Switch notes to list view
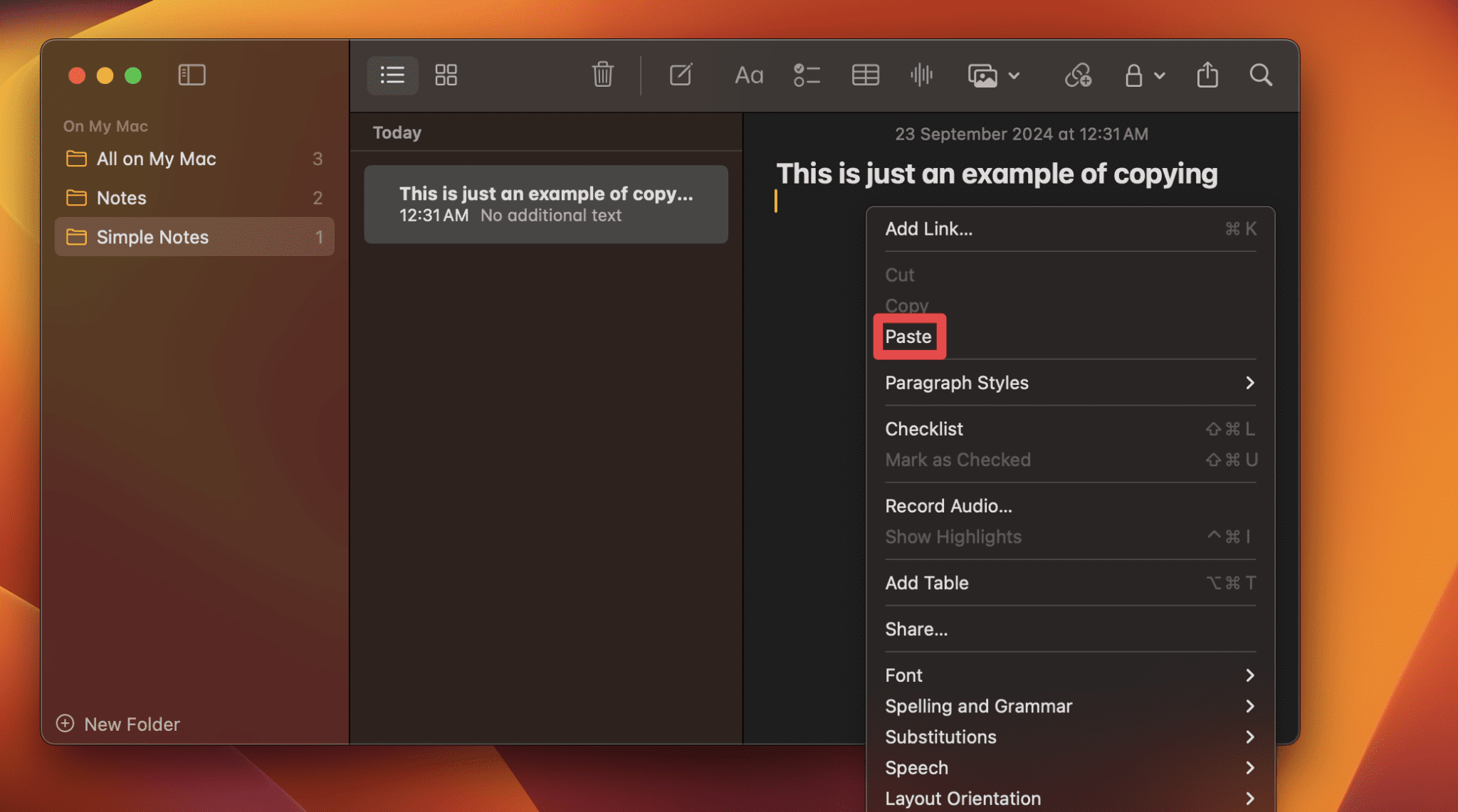The image size is (1458, 812). pyautogui.click(x=392, y=75)
